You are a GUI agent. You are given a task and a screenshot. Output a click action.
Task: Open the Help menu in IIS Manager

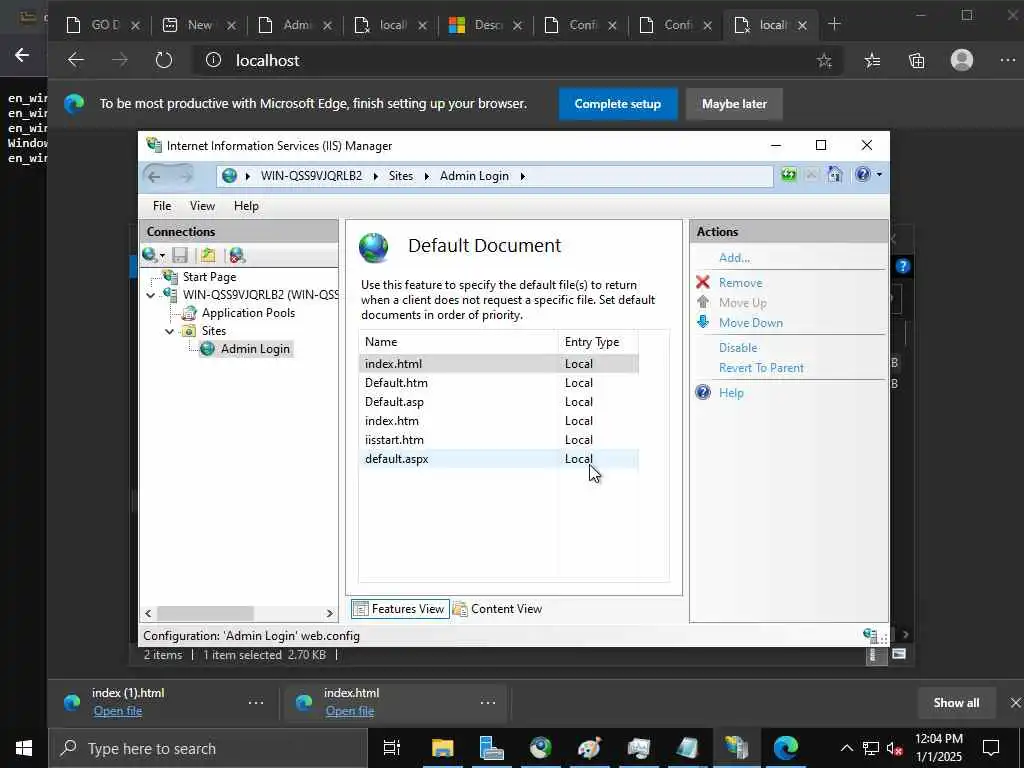click(246, 206)
